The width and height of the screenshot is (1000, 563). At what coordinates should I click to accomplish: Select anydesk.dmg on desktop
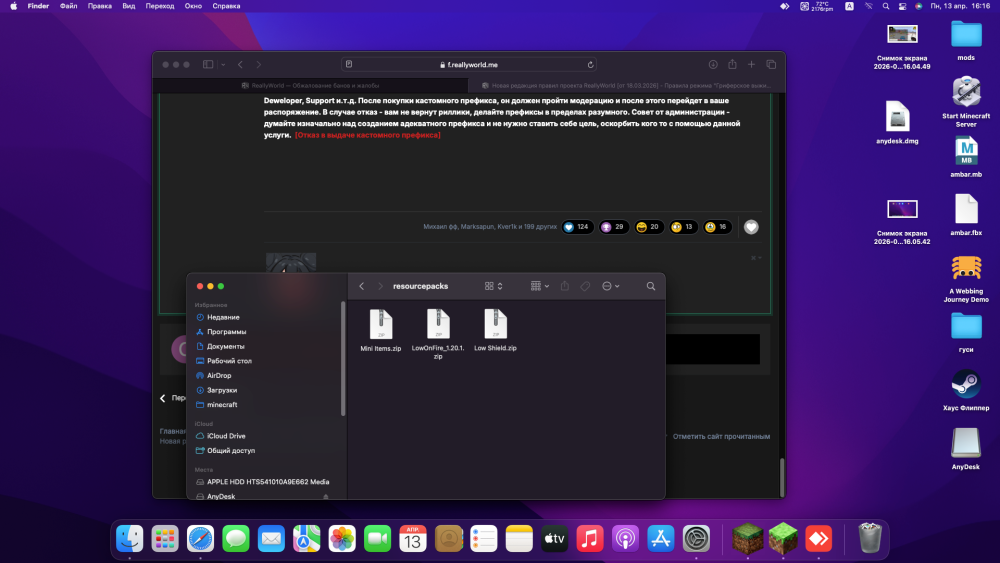coord(897,122)
